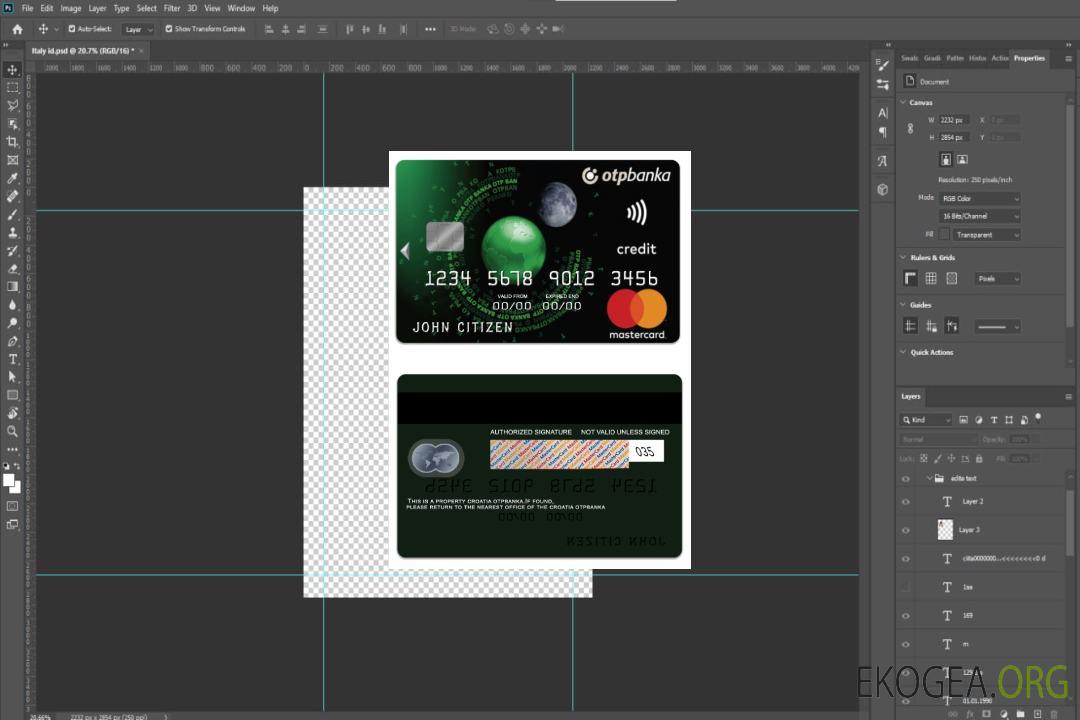Click the canvas Fill color swatch

click(944, 235)
